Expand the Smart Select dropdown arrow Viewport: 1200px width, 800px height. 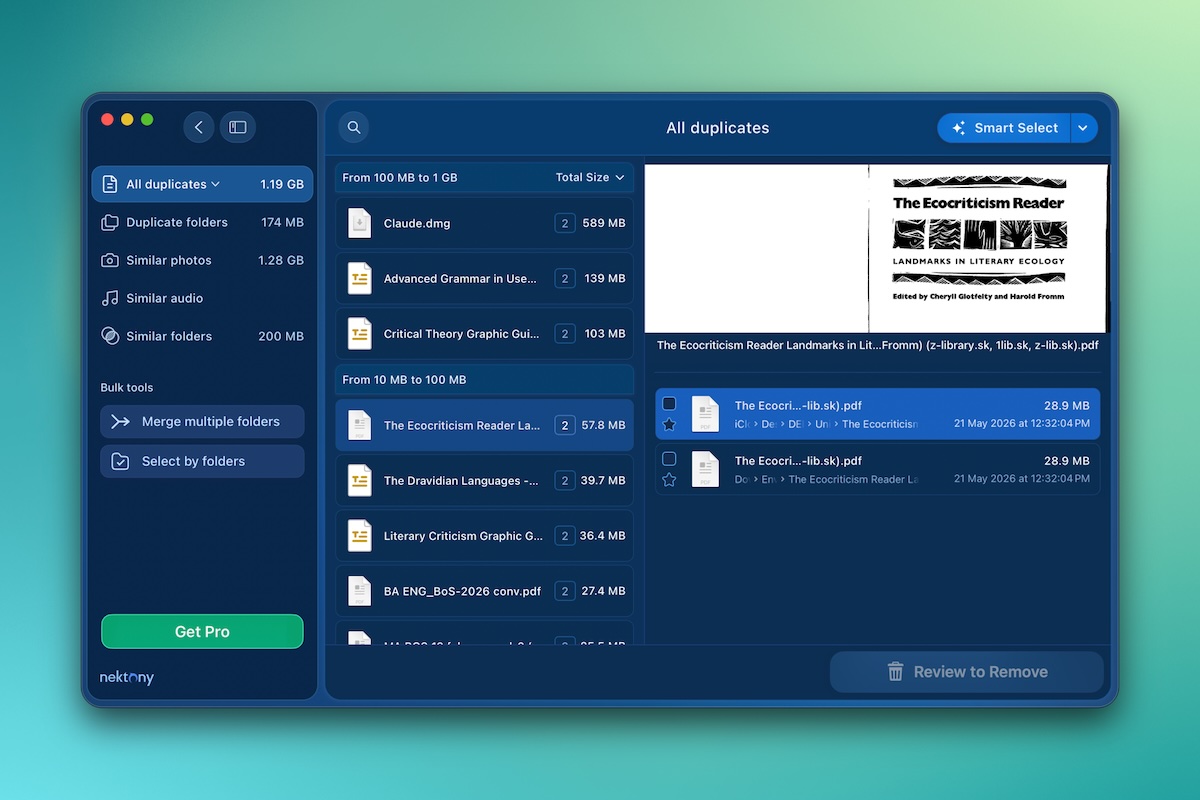(1084, 128)
